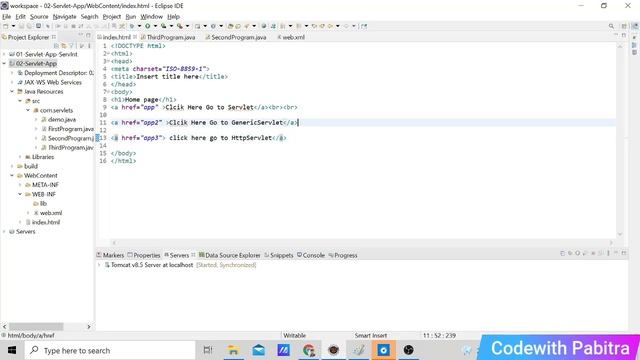Expand the Servers project node
The height and width of the screenshot is (360, 640).
pos(4,232)
